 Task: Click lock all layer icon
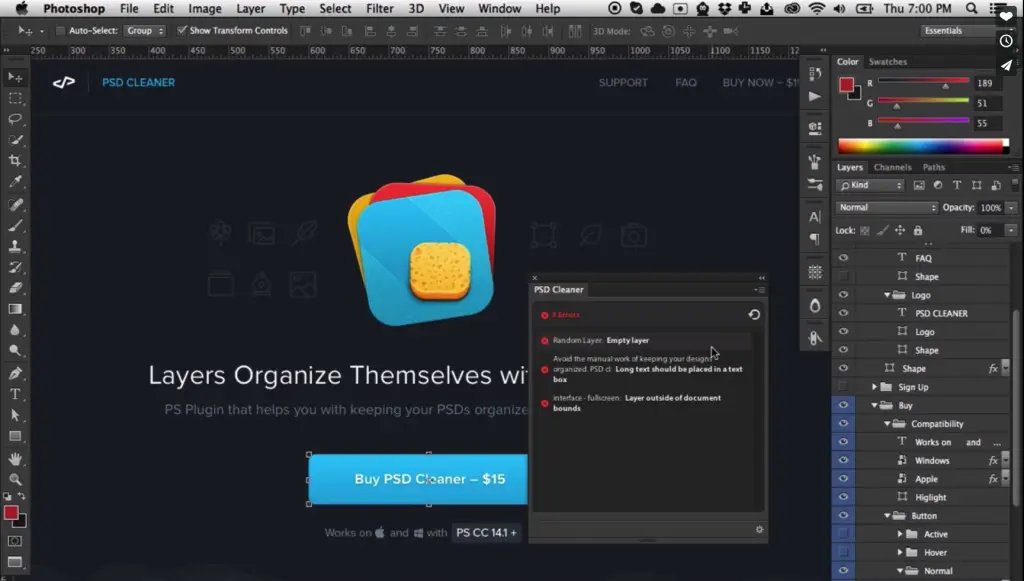click(x=918, y=230)
